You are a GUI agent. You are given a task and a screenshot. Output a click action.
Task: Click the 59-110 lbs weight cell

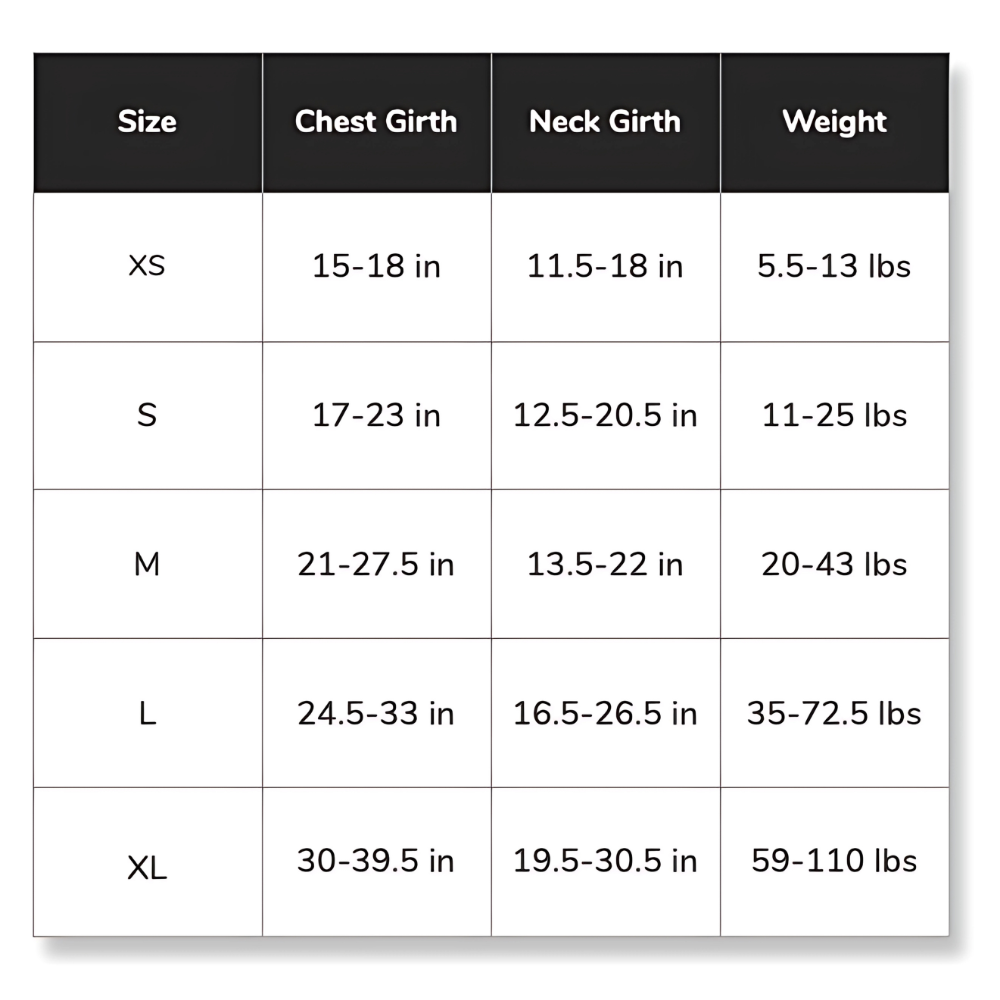[835, 862]
